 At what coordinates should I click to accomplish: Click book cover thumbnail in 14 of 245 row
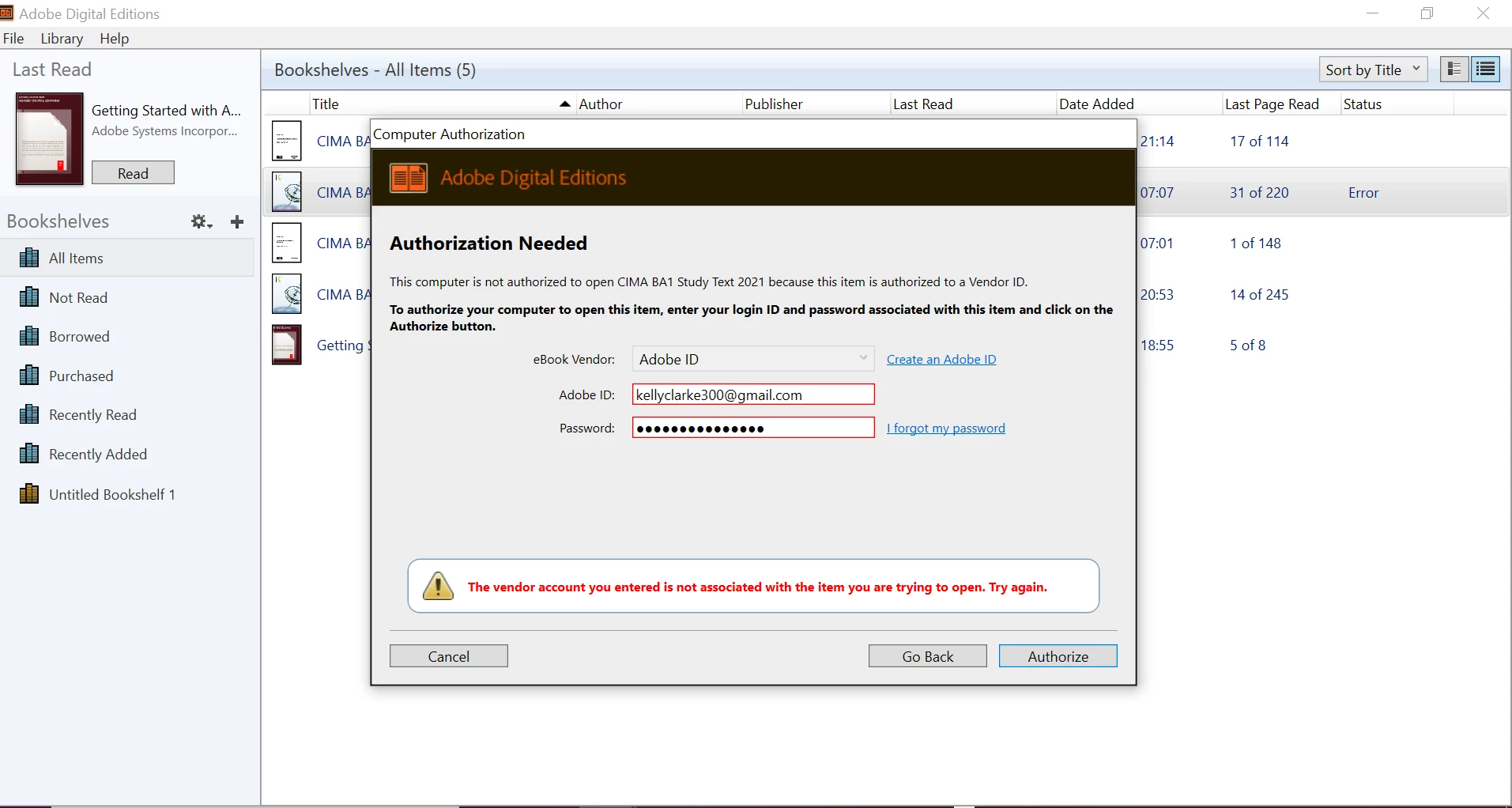coord(287,294)
